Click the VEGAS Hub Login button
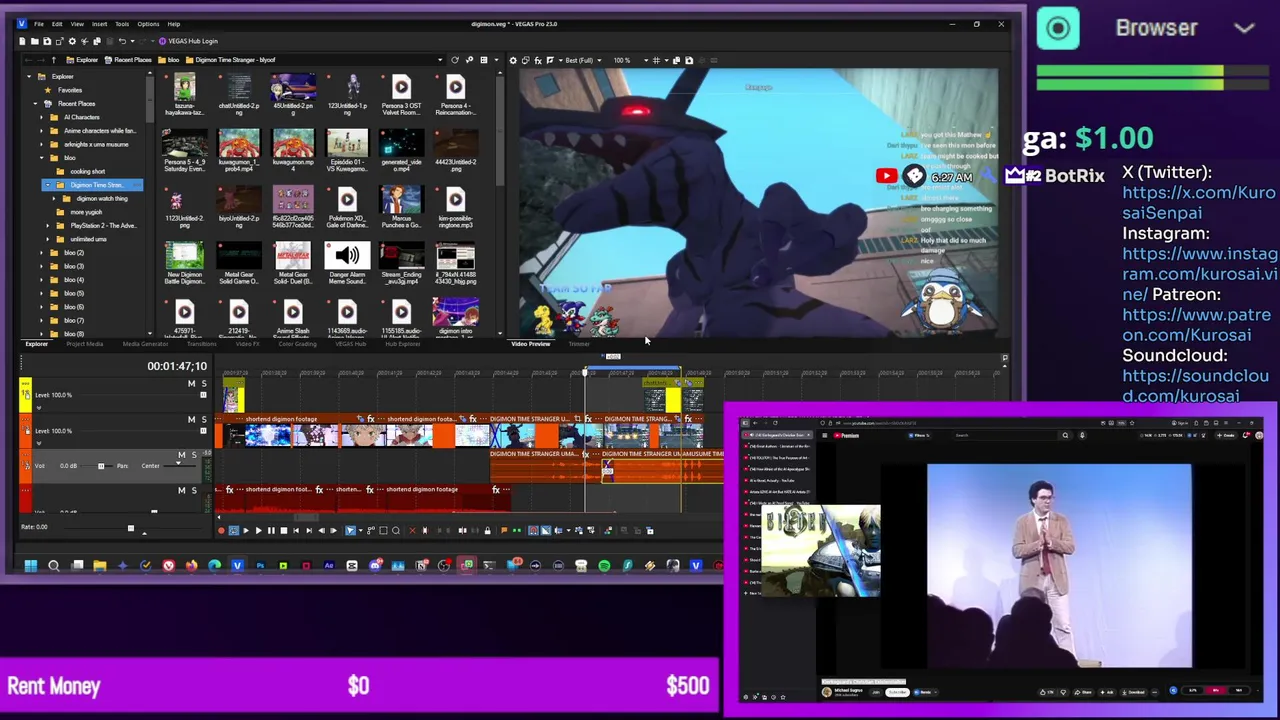 (187, 41)
